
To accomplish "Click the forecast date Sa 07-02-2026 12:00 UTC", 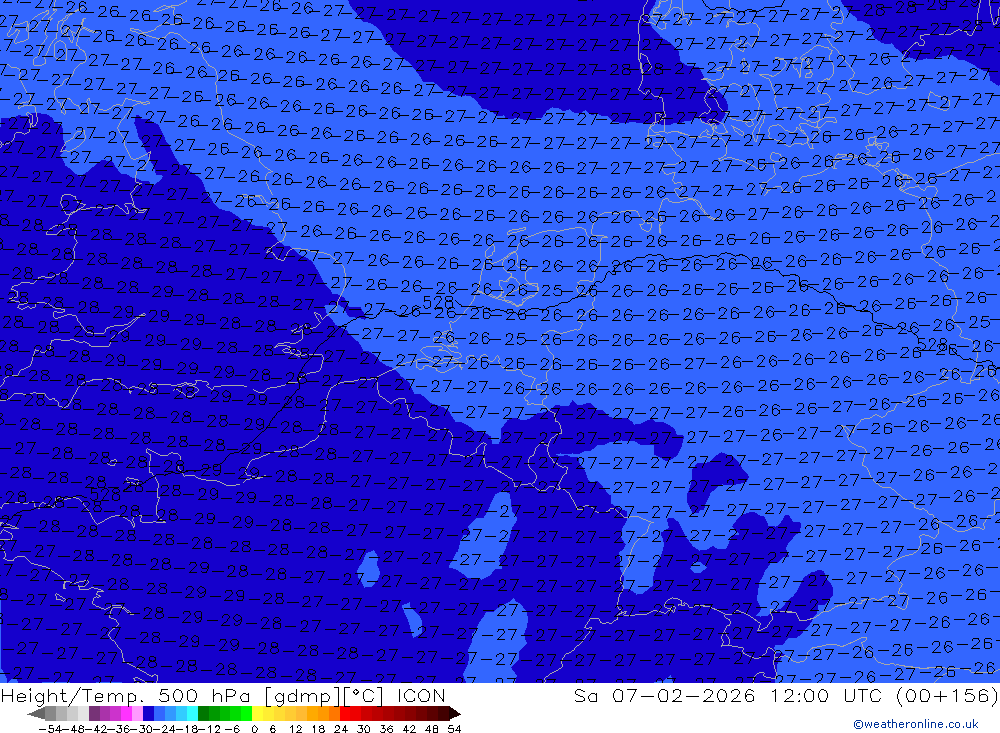I will tap(727, 695).
